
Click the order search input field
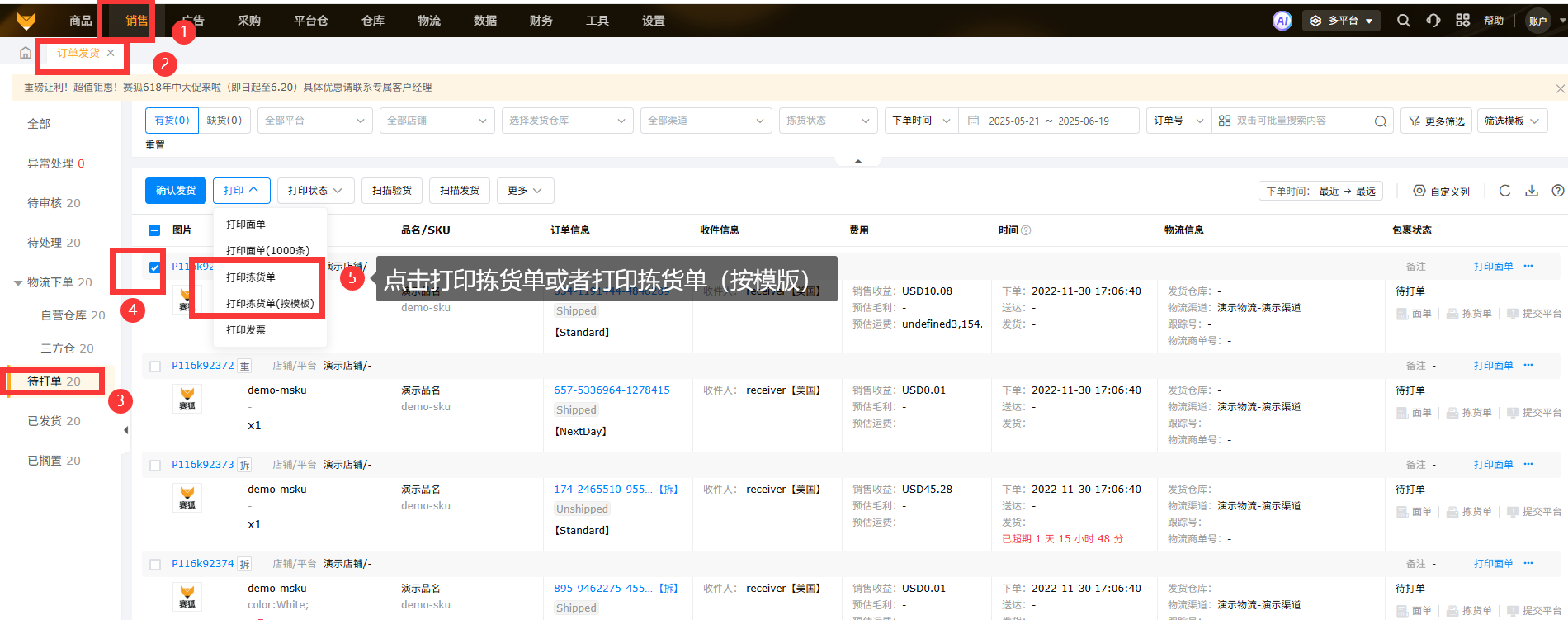tap(1300, 121)
